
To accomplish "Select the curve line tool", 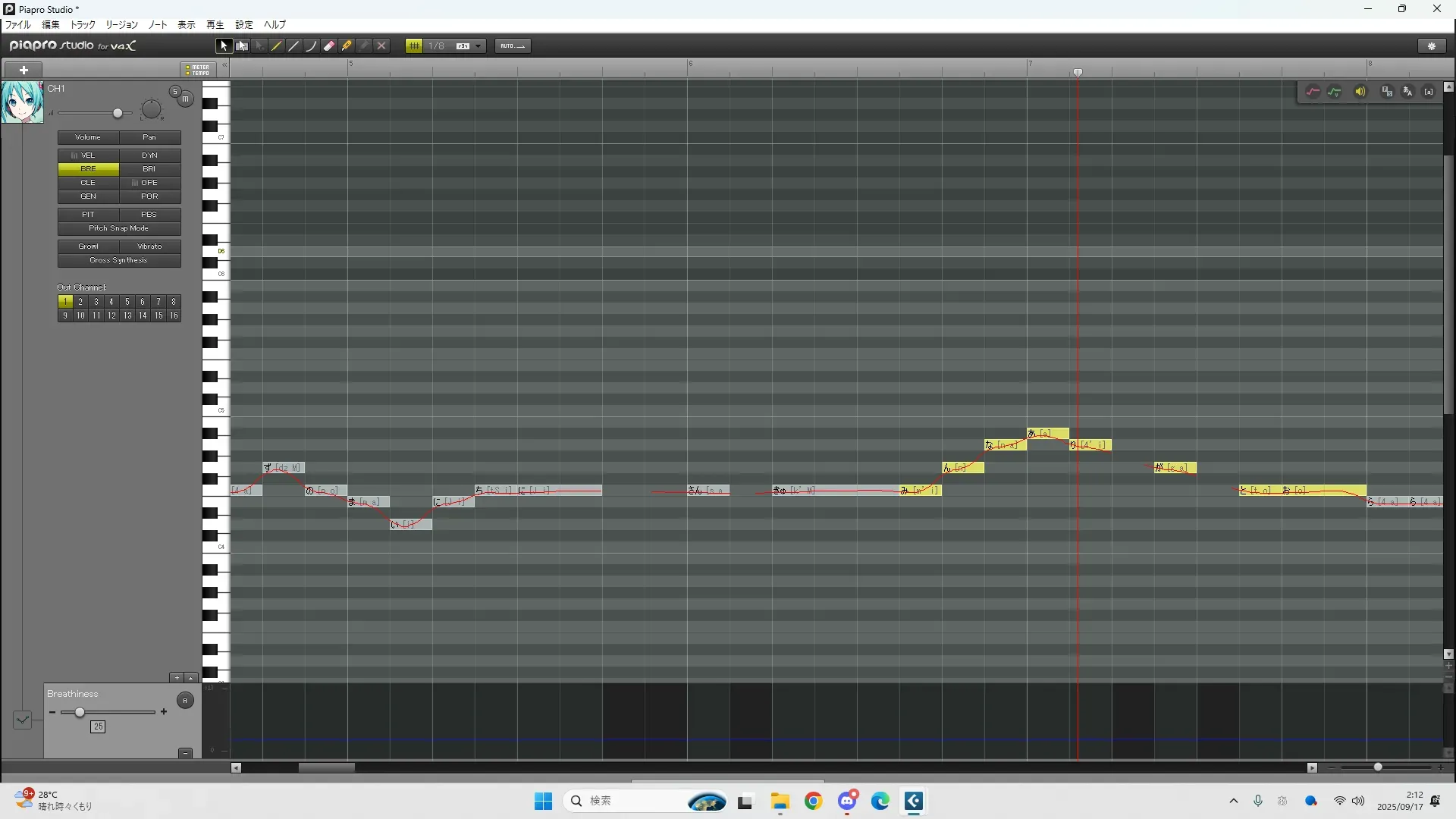I will (311, 46).
